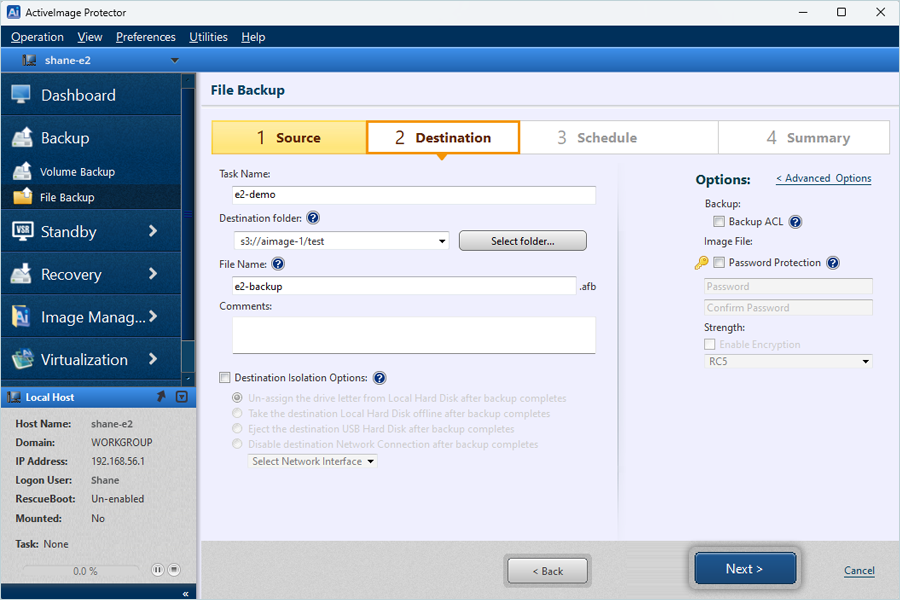Click the Virtualization icon
900x600 pixels.
pyautogui.click(x=22, y=359)
